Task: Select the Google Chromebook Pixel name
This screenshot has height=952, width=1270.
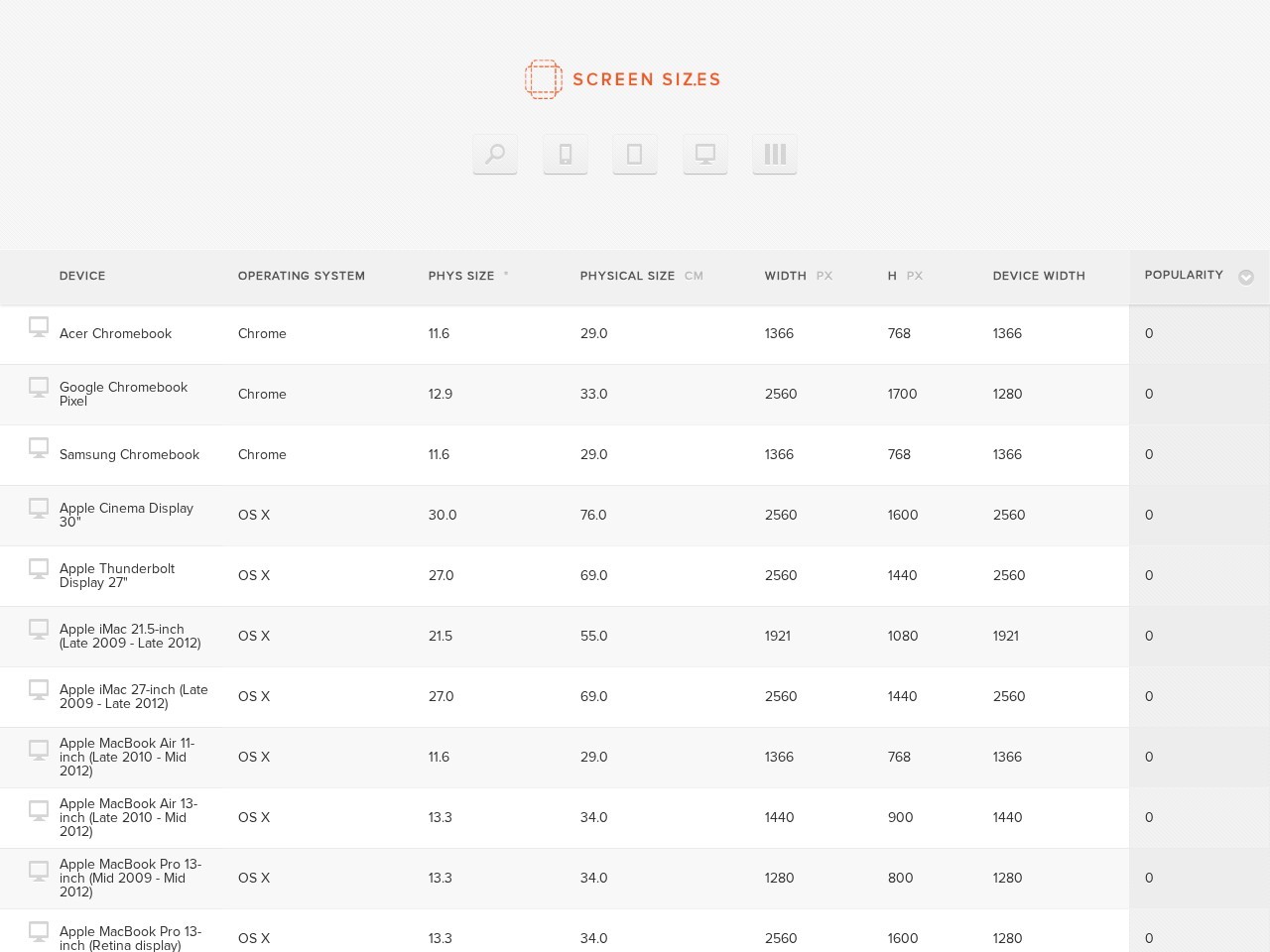Action: pyautogui.click(x=123, y=394)
